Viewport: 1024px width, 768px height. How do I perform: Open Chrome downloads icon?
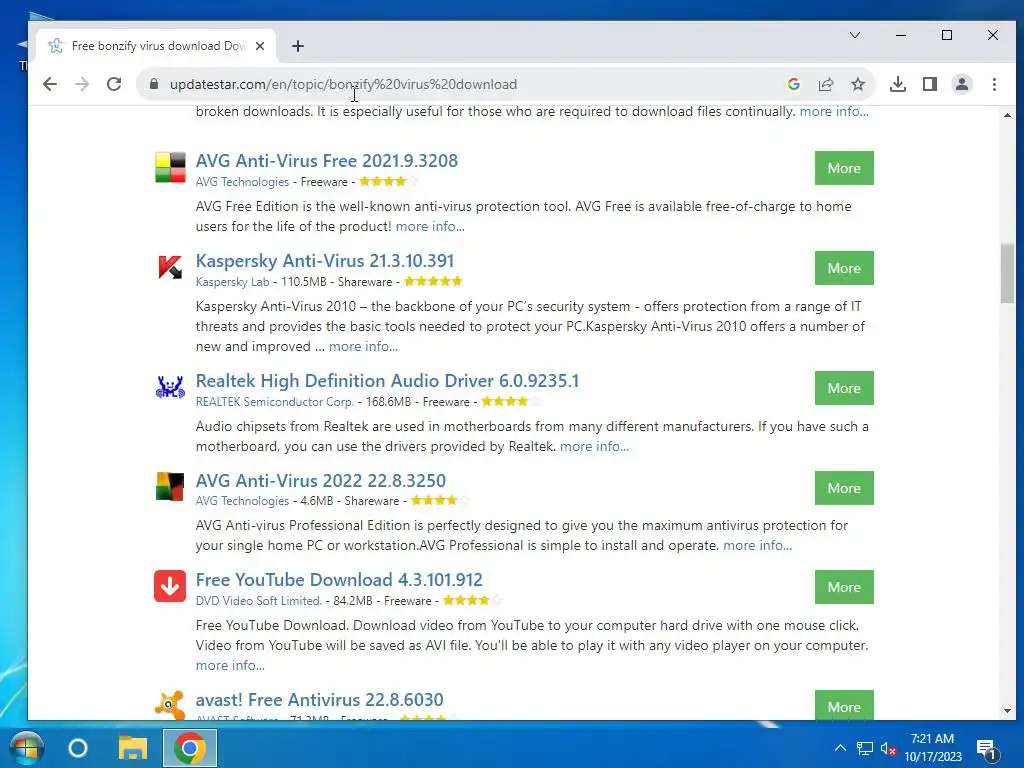pyautogui.click(x=897, y=84)
